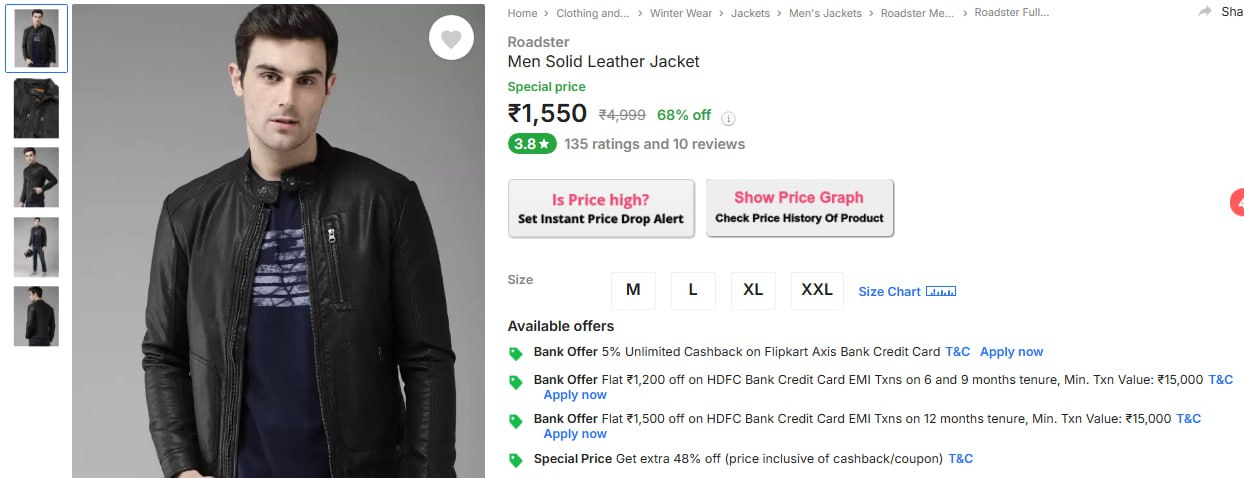Click the 3.8 star rating badge

pyautogui.click(x=531, y=144)
